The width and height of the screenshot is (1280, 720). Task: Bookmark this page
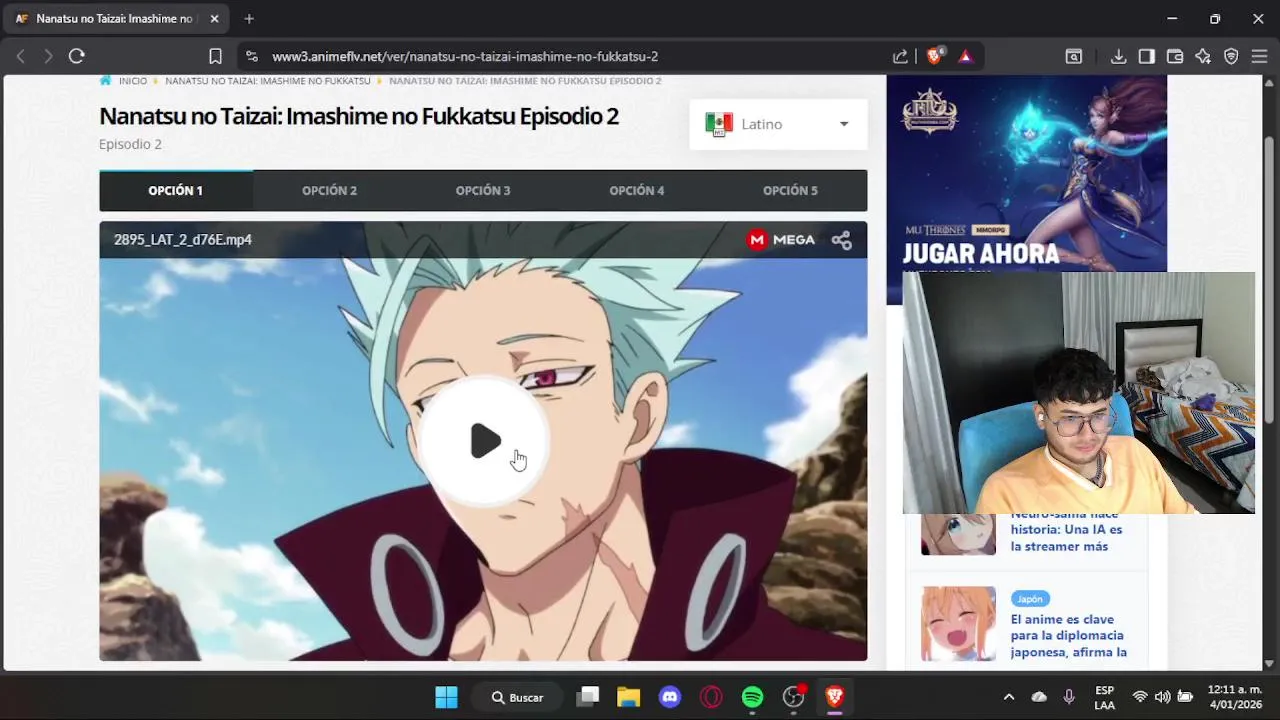[215, 56]
